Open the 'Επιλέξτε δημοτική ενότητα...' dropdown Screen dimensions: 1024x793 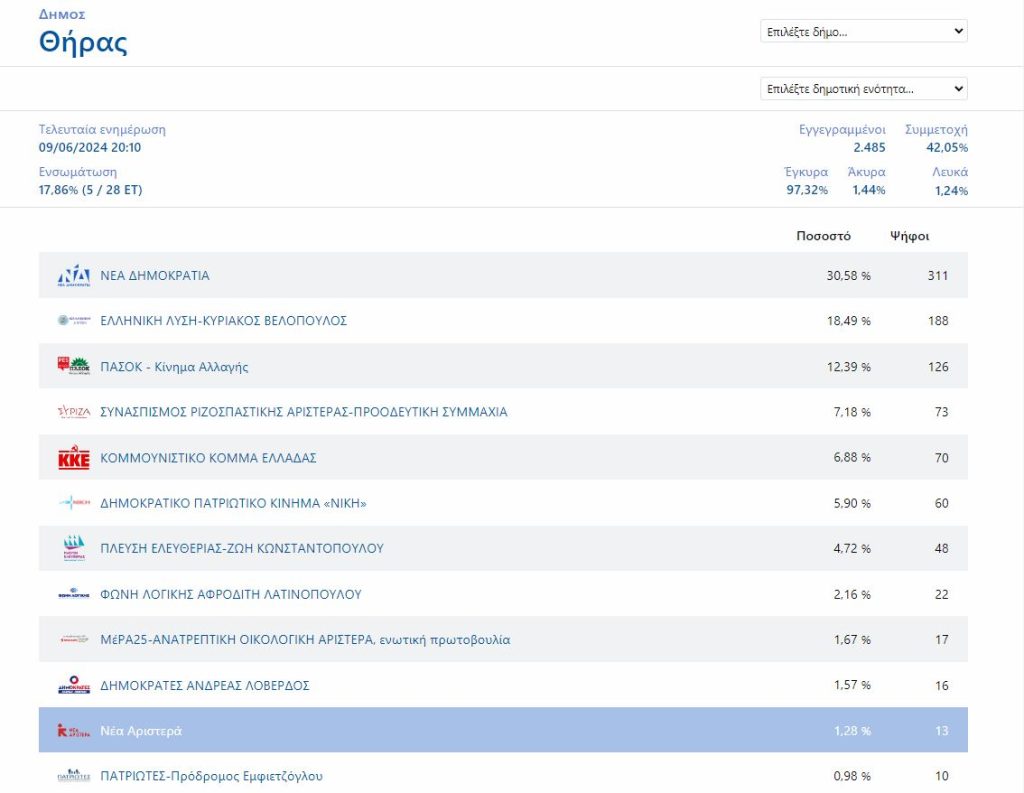coord(863,89)
